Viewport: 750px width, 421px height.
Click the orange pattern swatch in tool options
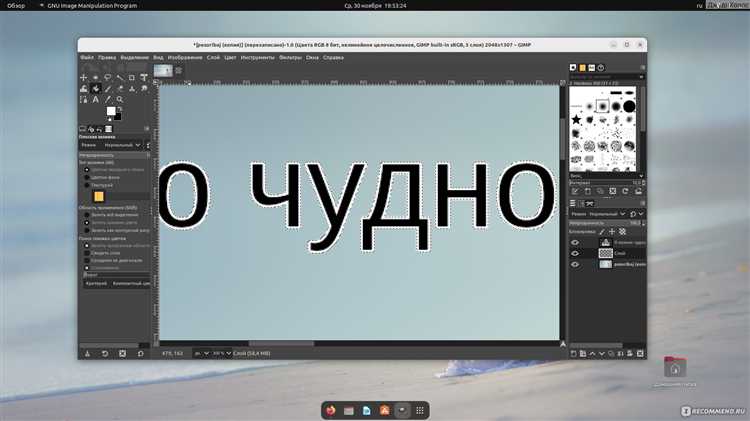pyautogui.click(x=99, y=196)
